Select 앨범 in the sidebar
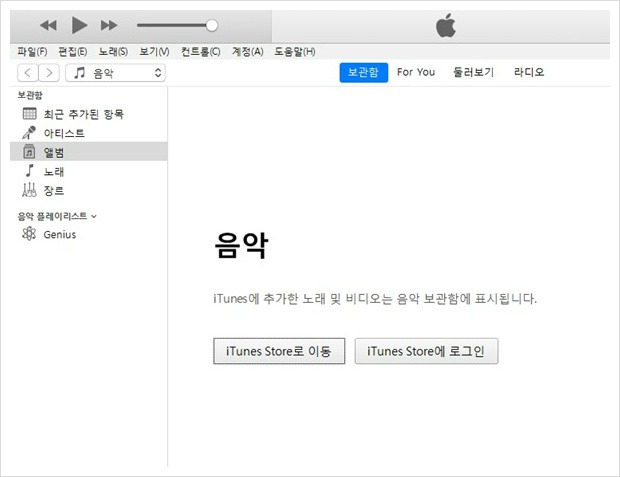 89,152
